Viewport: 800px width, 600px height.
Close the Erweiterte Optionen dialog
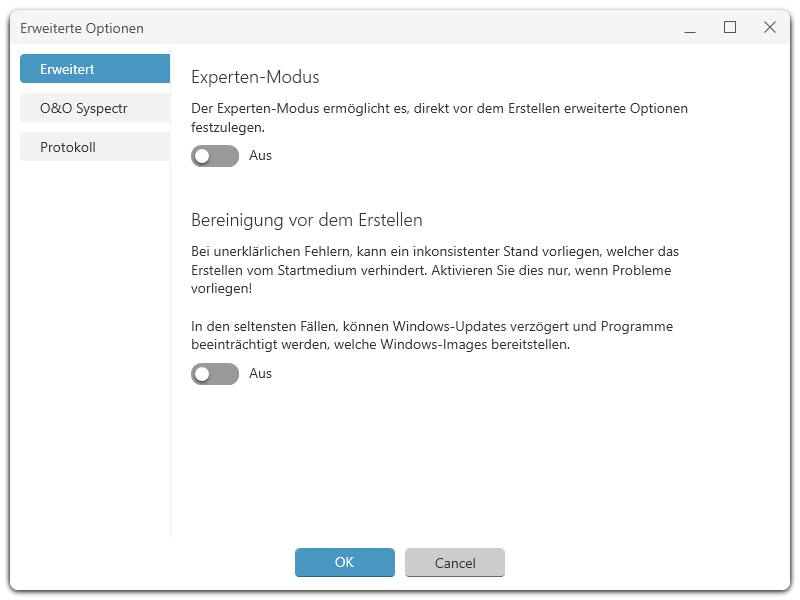tap(770, 28)
